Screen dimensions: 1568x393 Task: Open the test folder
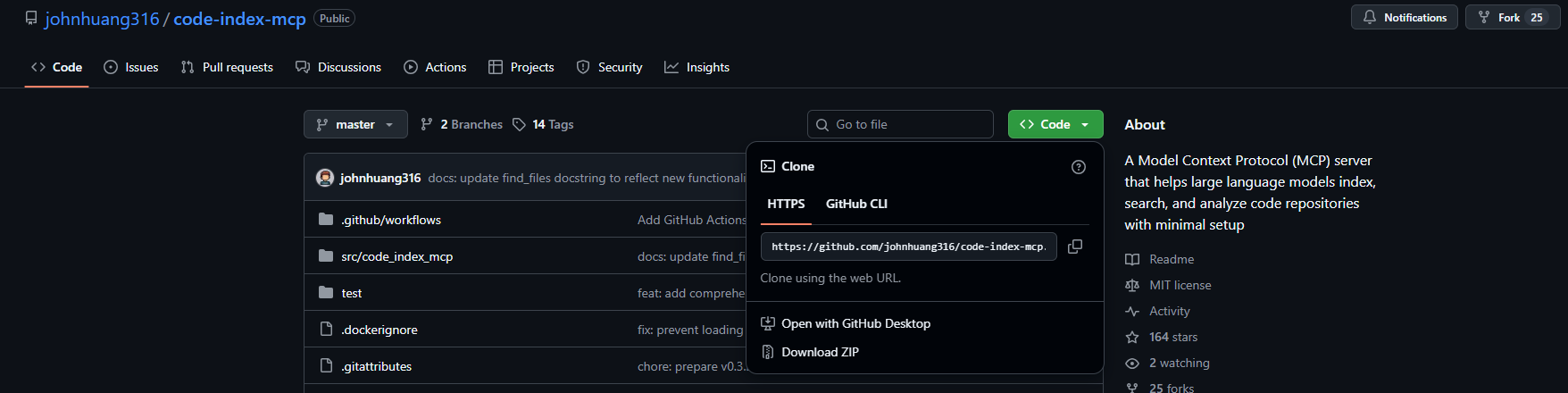[x=352, y=293]
